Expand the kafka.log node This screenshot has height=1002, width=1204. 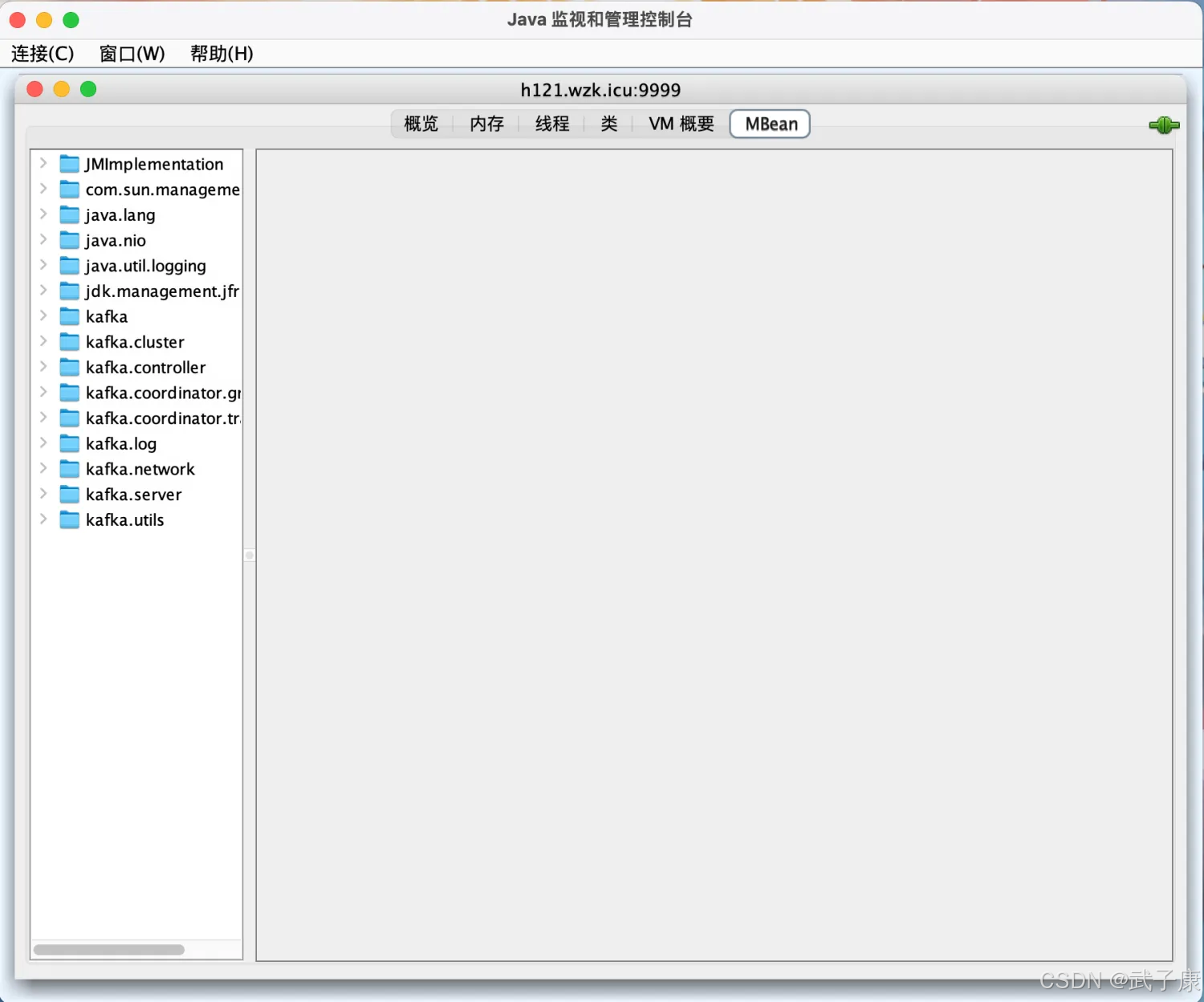[x=43, y=442]
